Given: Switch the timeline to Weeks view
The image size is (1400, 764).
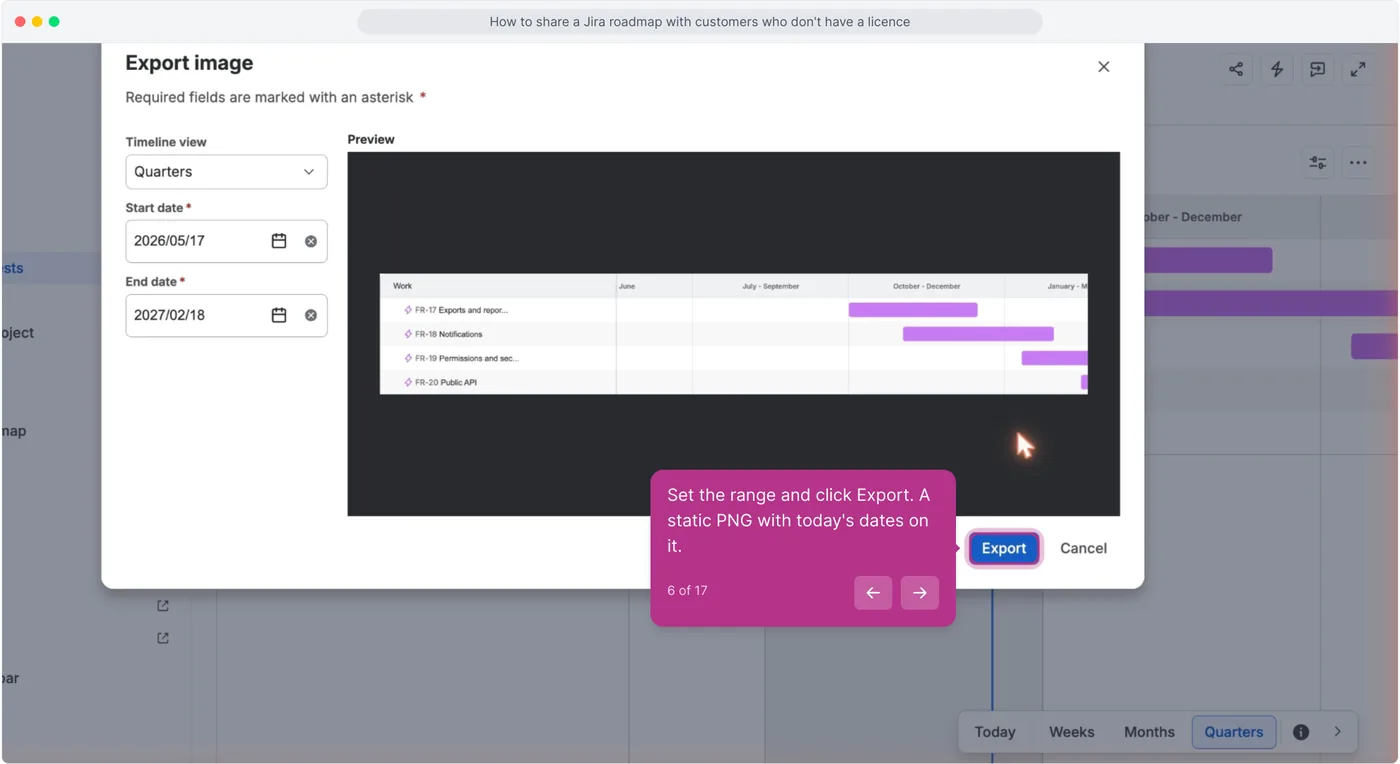Looking at the screenshot, I should pos(1072,732).
